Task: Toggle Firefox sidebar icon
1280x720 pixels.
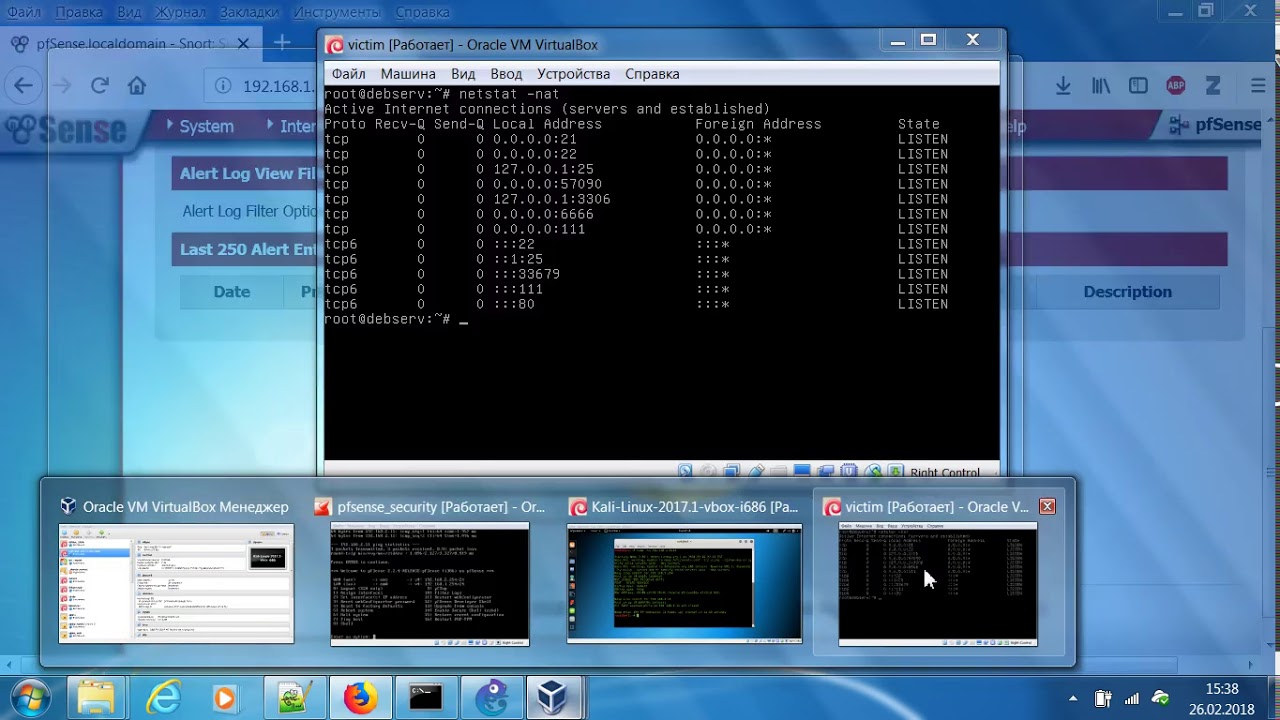Action: [x=1137, y=86]
